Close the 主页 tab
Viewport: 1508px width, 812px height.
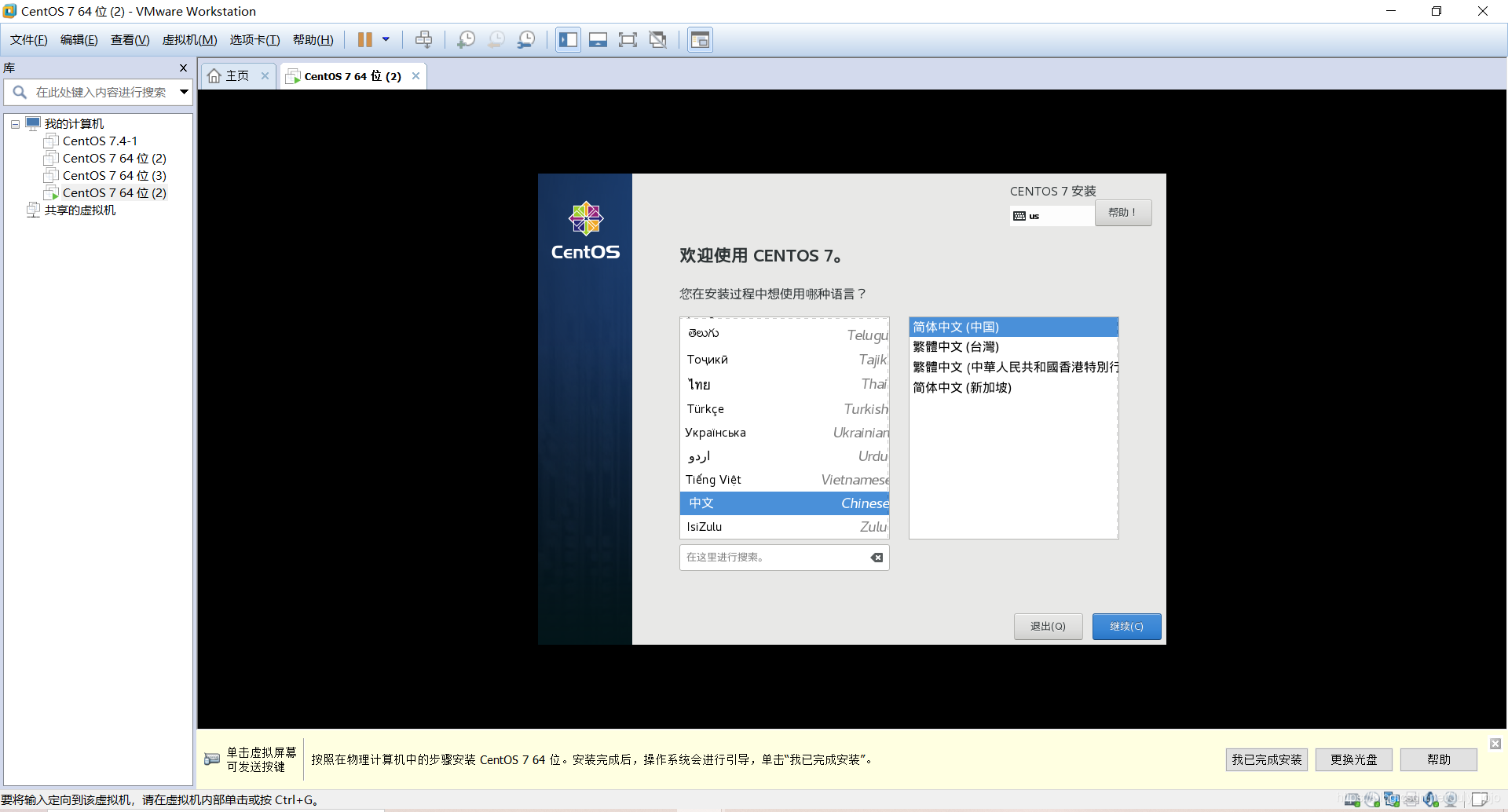[265, 76]
